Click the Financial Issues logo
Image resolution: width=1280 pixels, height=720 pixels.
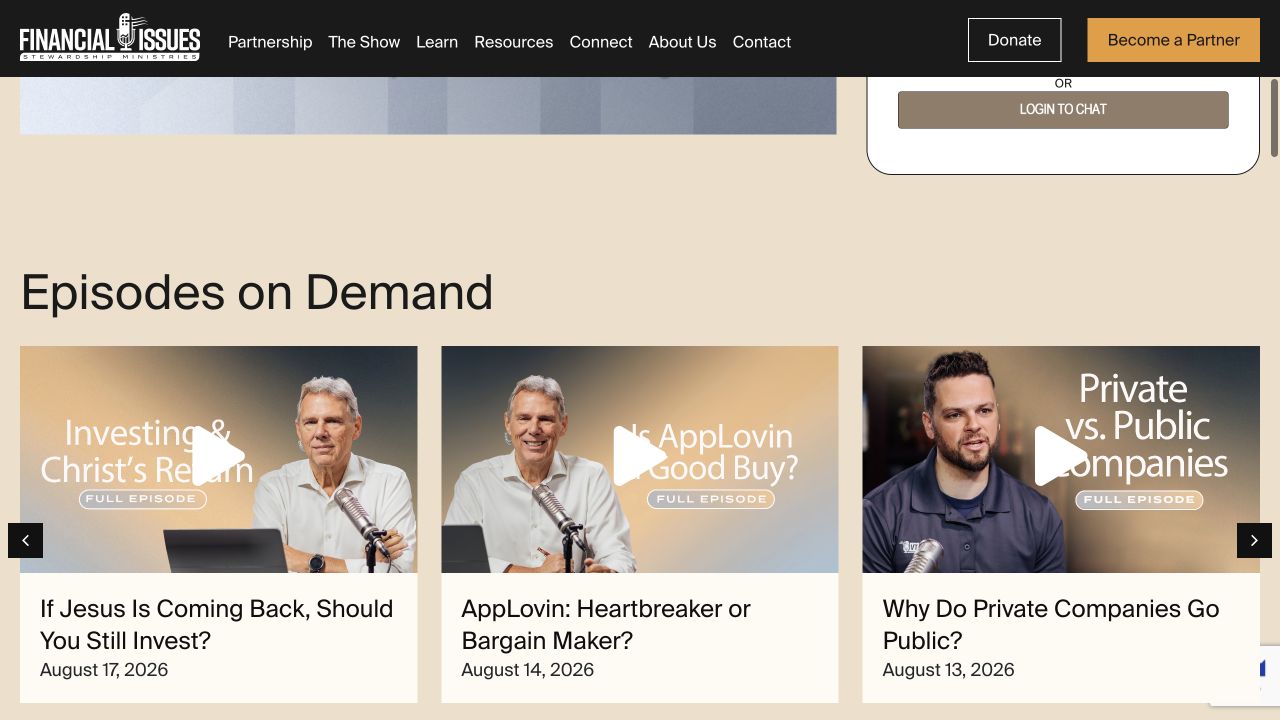pyautogui.click(x=110, y=38)
